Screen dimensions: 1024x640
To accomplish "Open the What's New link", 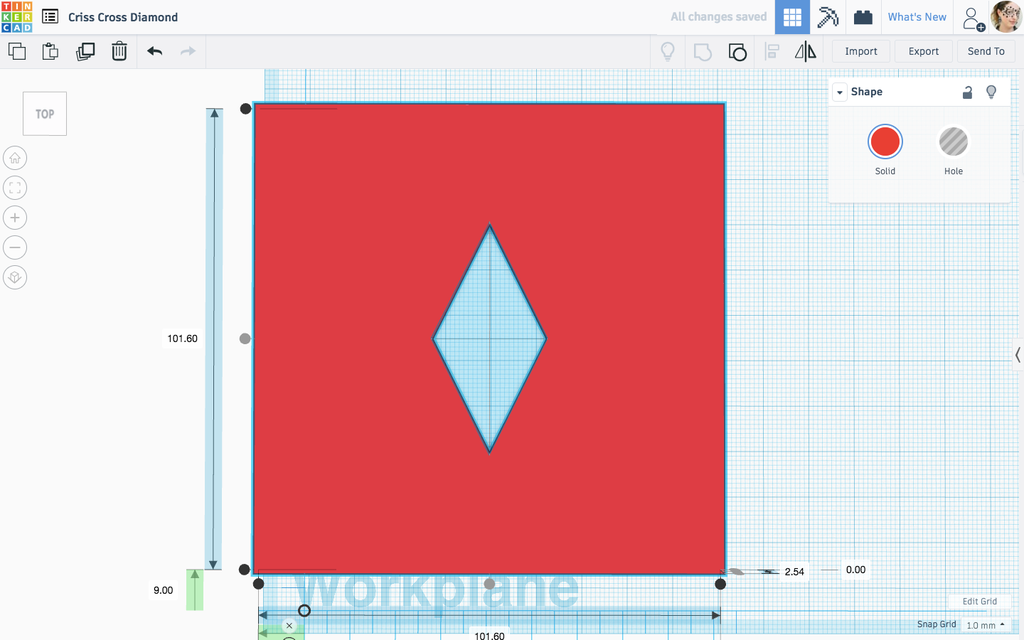I will point(916,17).
